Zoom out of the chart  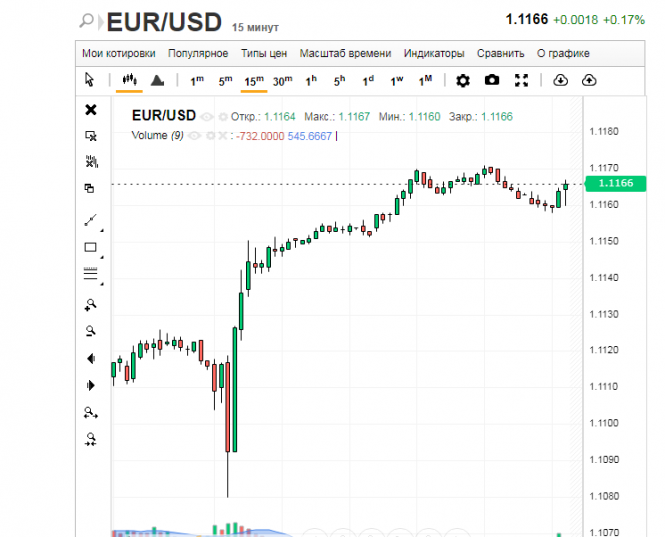point(90,331)
